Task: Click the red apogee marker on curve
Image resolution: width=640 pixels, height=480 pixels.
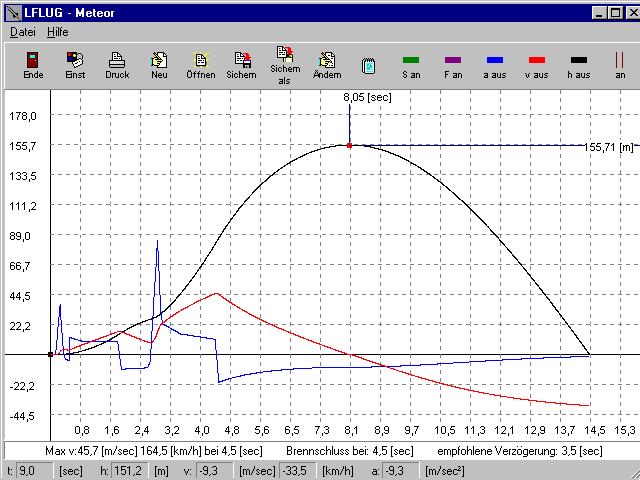Action: pos(349,146)
